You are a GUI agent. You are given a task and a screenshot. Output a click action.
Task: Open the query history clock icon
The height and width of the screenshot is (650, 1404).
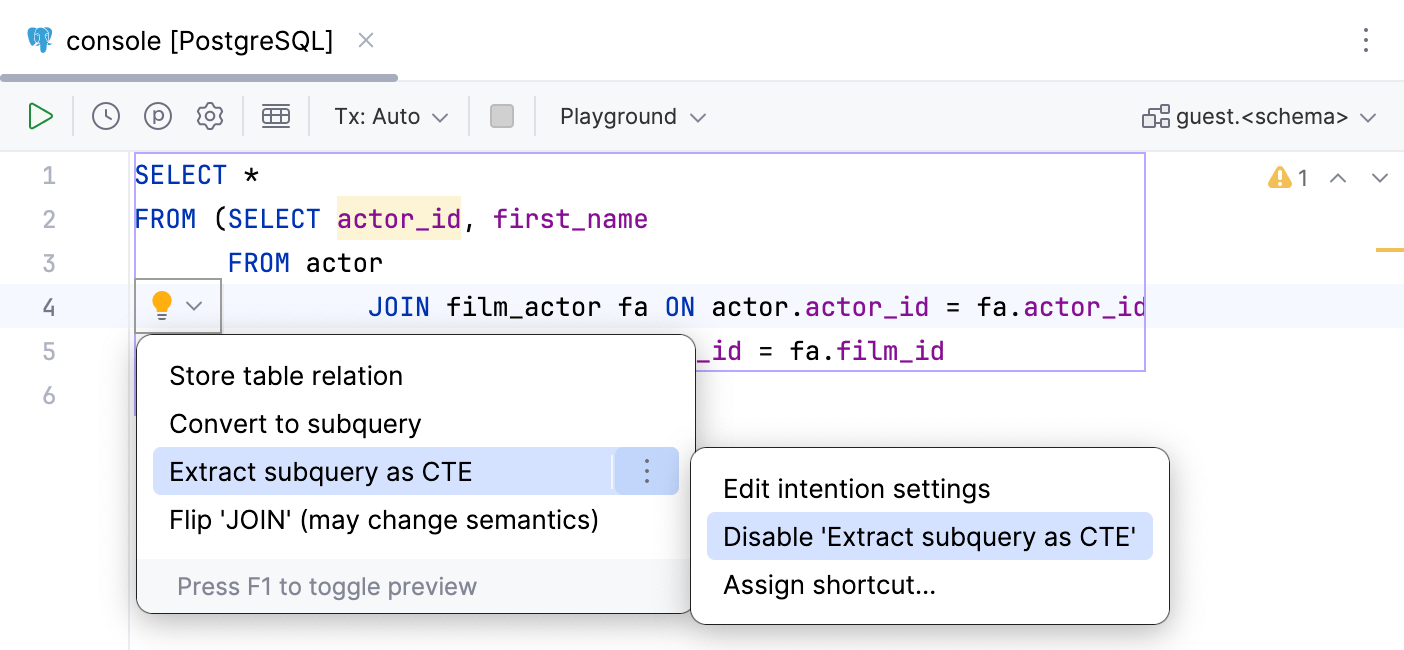pos(106,117)
